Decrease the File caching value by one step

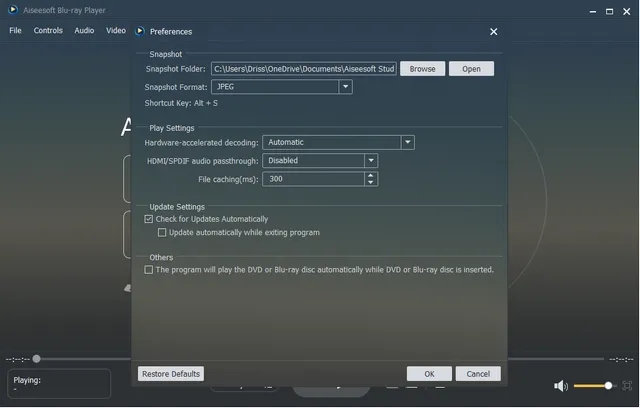pos(371,183)
